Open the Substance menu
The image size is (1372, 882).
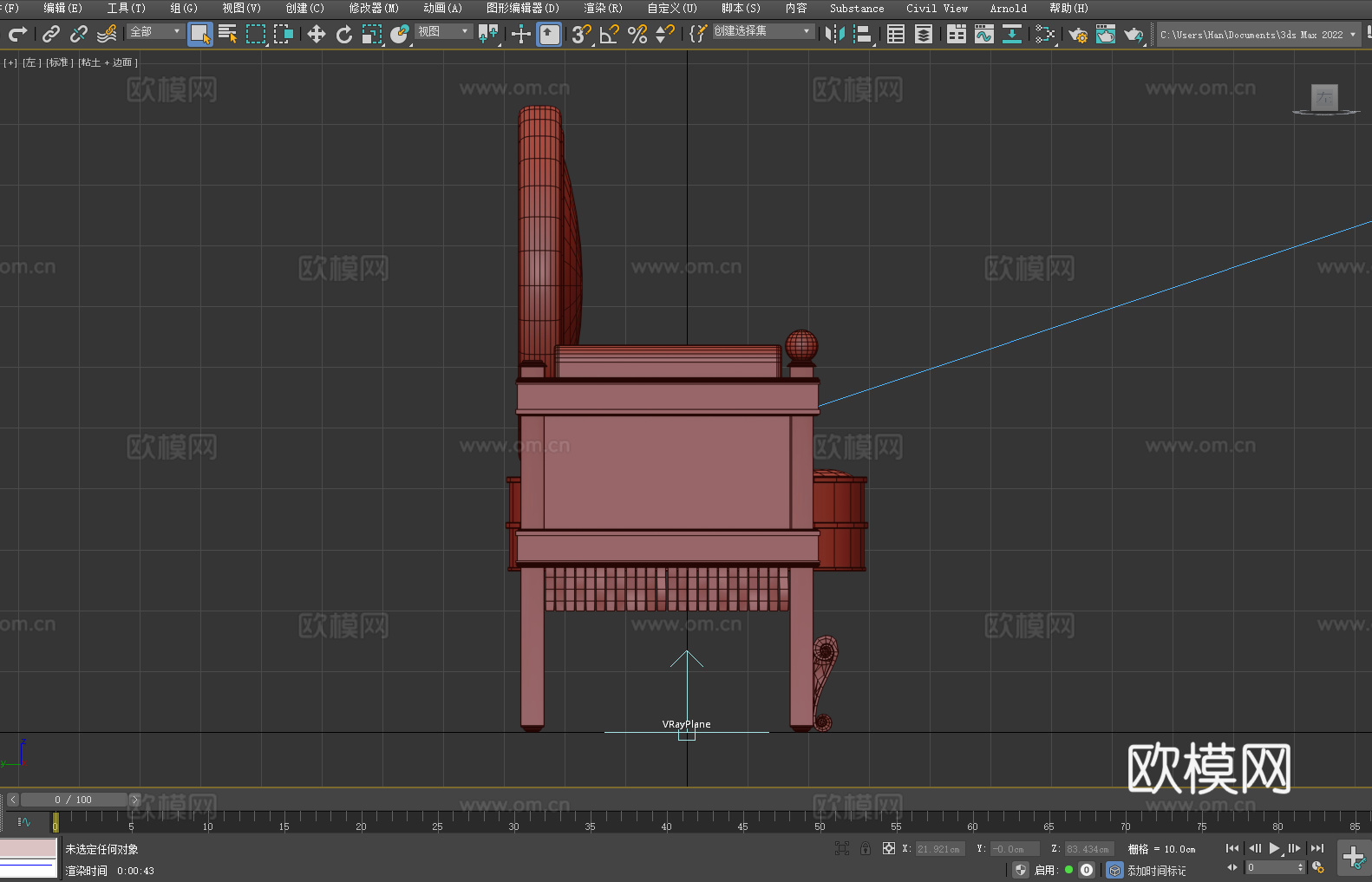[857, 8]
